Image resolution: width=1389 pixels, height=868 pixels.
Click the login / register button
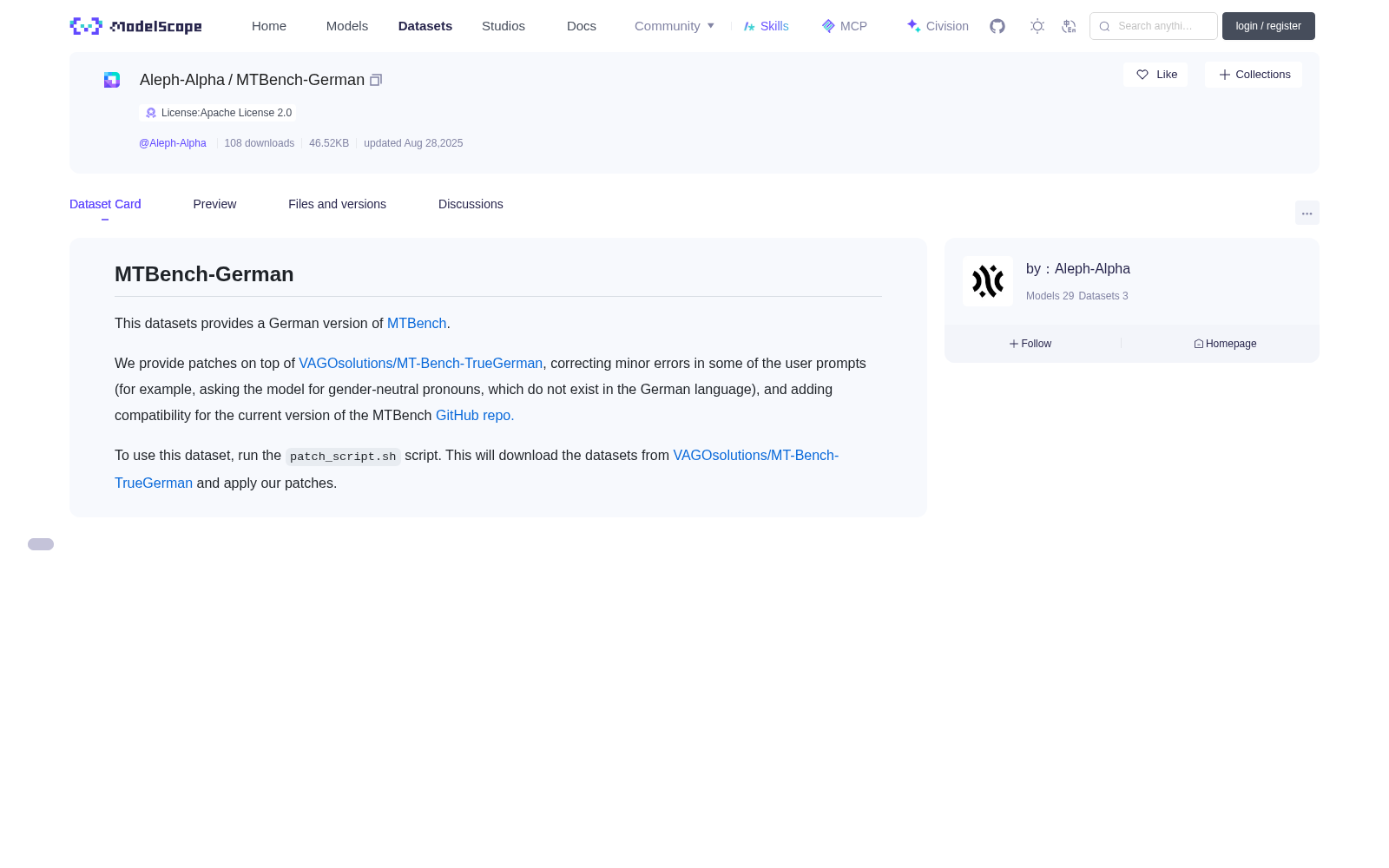(1268, 26)
